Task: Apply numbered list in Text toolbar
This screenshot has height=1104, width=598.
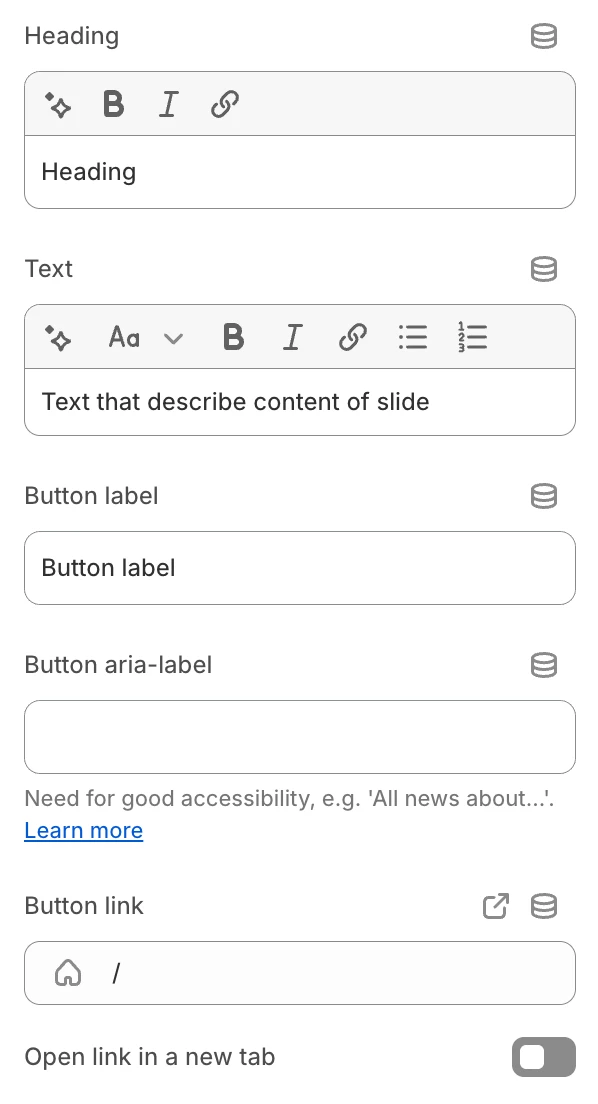Action: (x=472, y=337)
